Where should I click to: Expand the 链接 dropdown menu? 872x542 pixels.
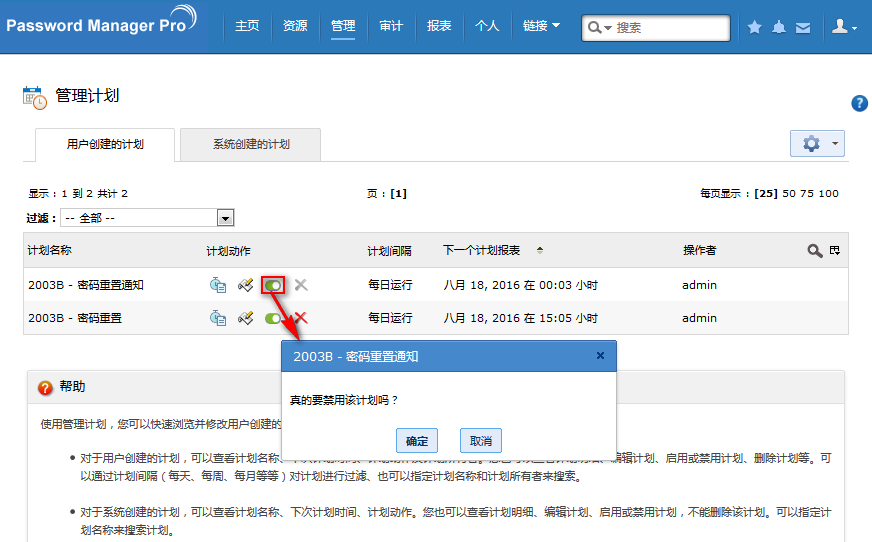(541, 26)
